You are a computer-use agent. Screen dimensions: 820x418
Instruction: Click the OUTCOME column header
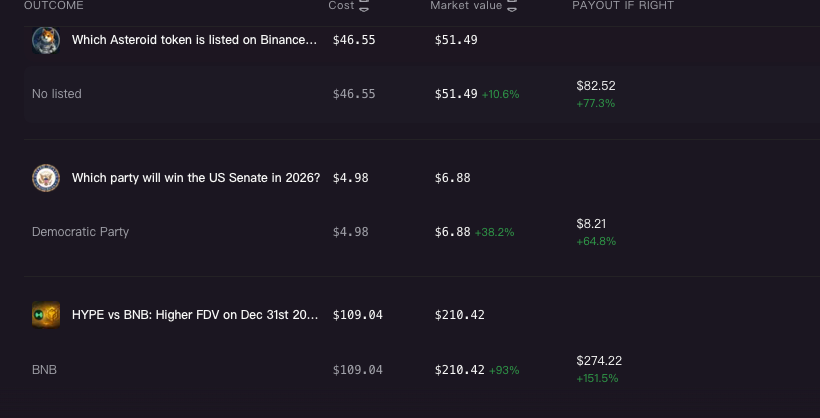click(x=53, y=6)
